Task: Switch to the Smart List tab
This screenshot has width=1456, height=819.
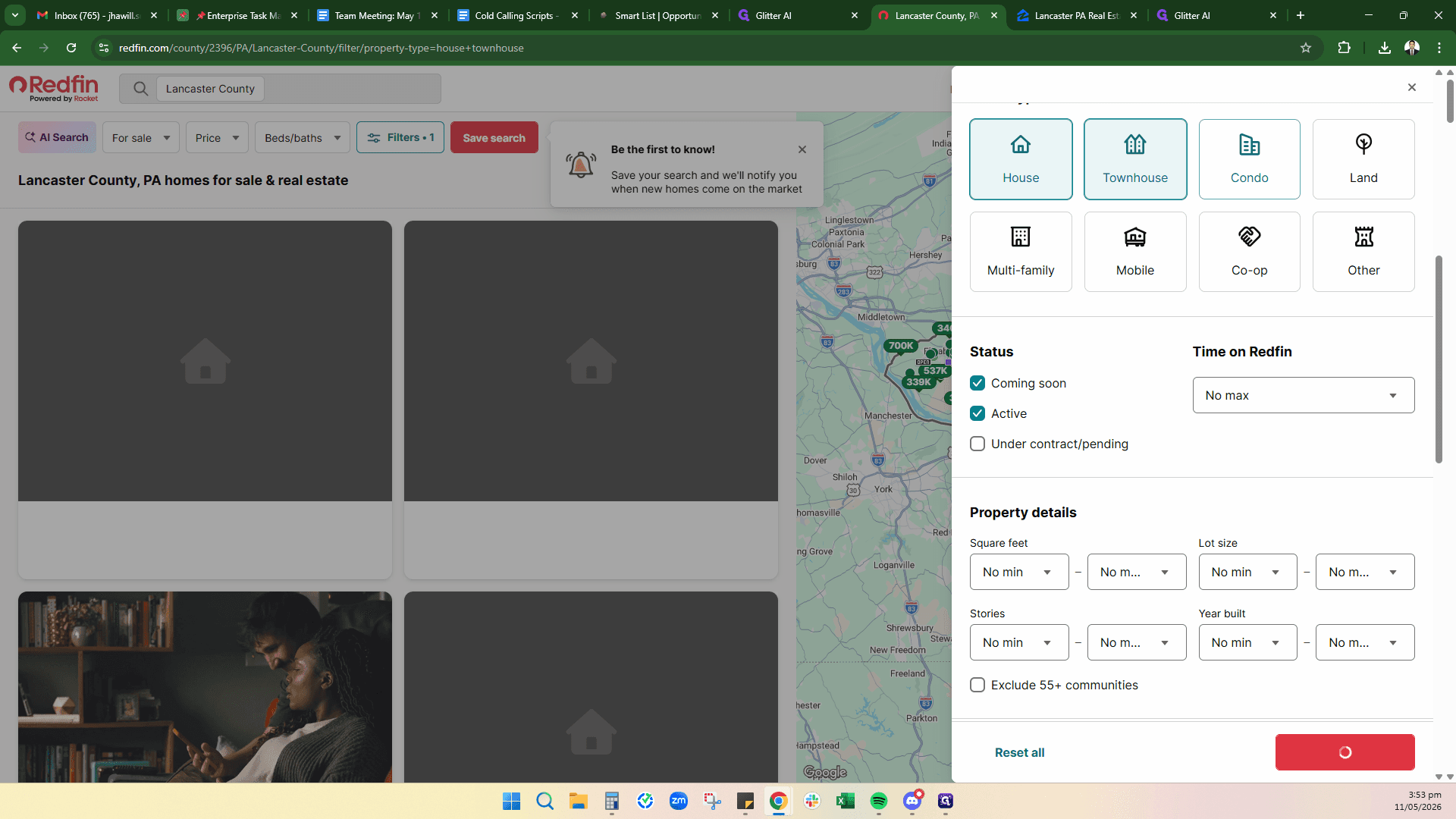Action: point(657,15)
